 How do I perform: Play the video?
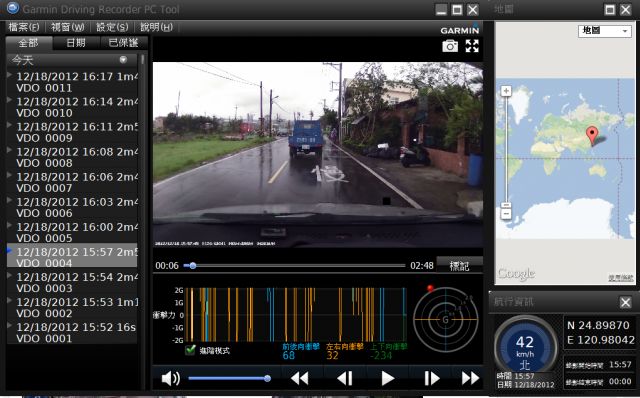[x=387, y=378]
